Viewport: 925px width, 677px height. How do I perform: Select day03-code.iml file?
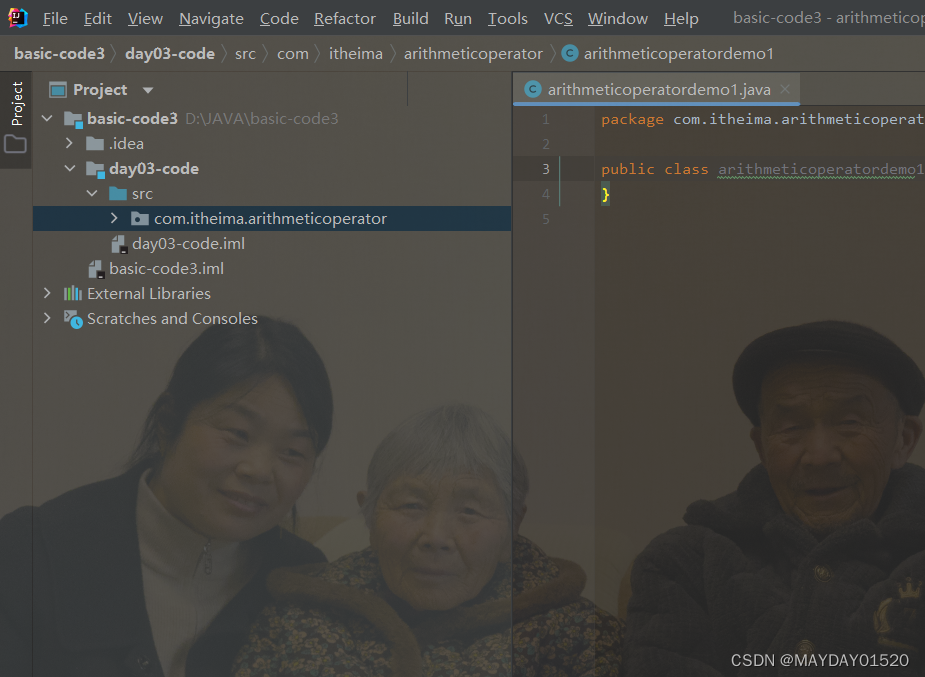pyautogui.click(x=188, y=244)
